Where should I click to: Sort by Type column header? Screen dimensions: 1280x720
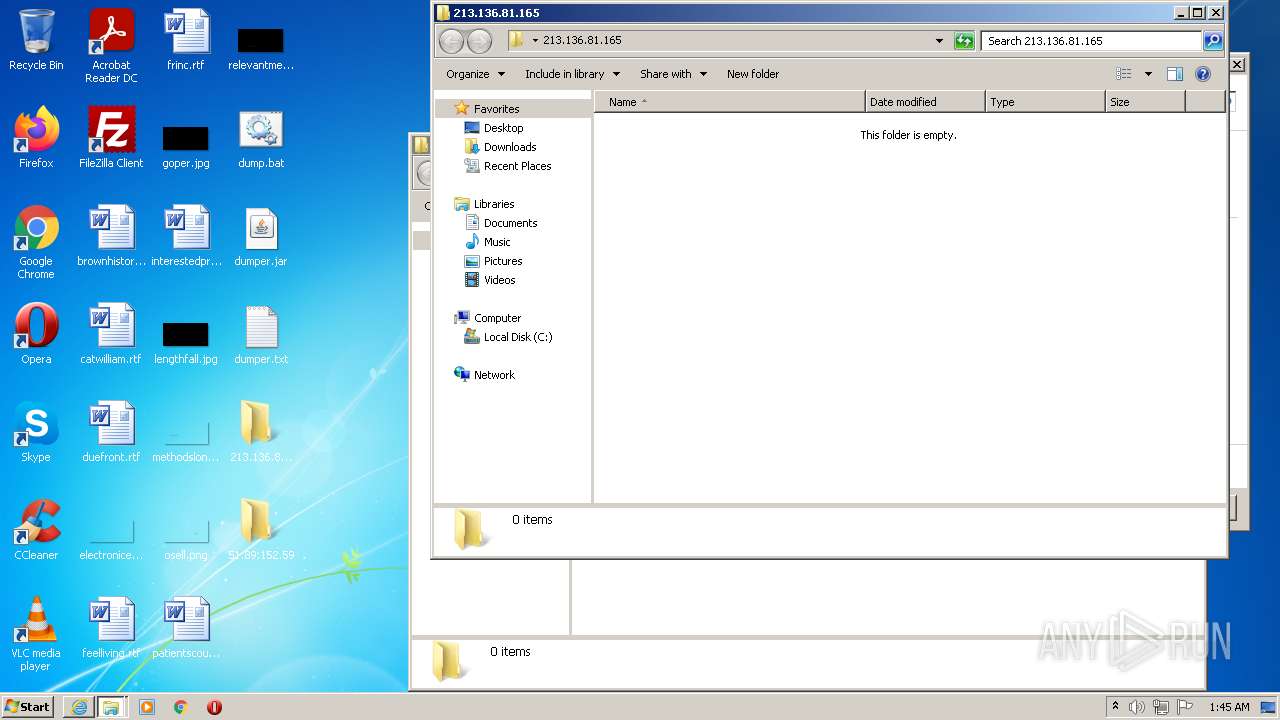[x=1045, y=102]
